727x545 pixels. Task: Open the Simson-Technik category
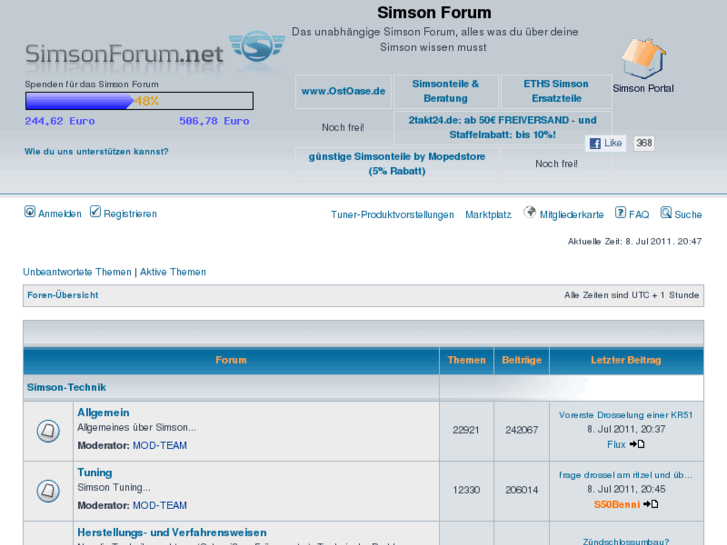tap(66, 387)
